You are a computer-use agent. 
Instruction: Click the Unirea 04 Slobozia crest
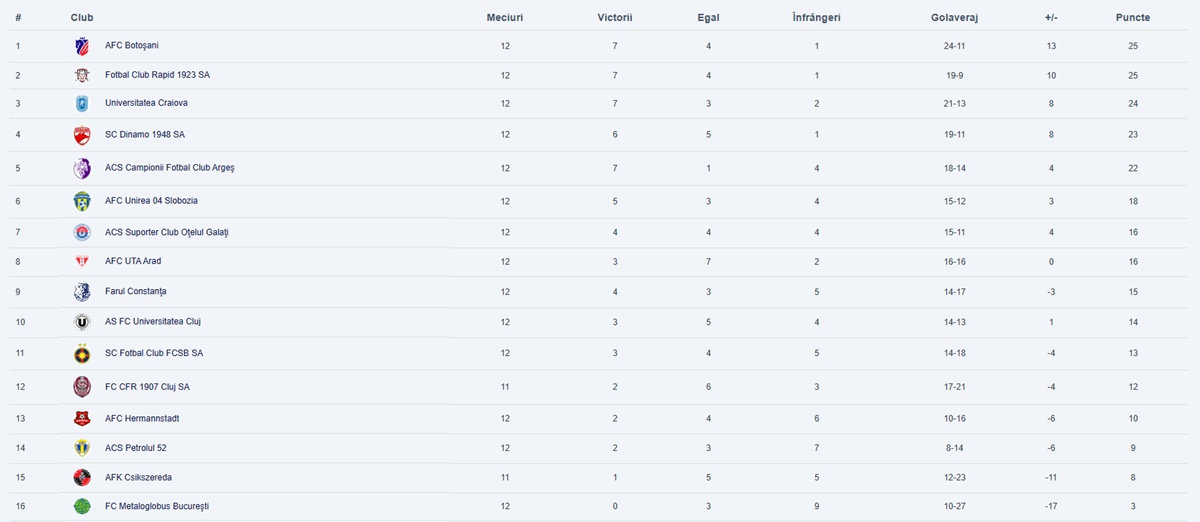82,201
